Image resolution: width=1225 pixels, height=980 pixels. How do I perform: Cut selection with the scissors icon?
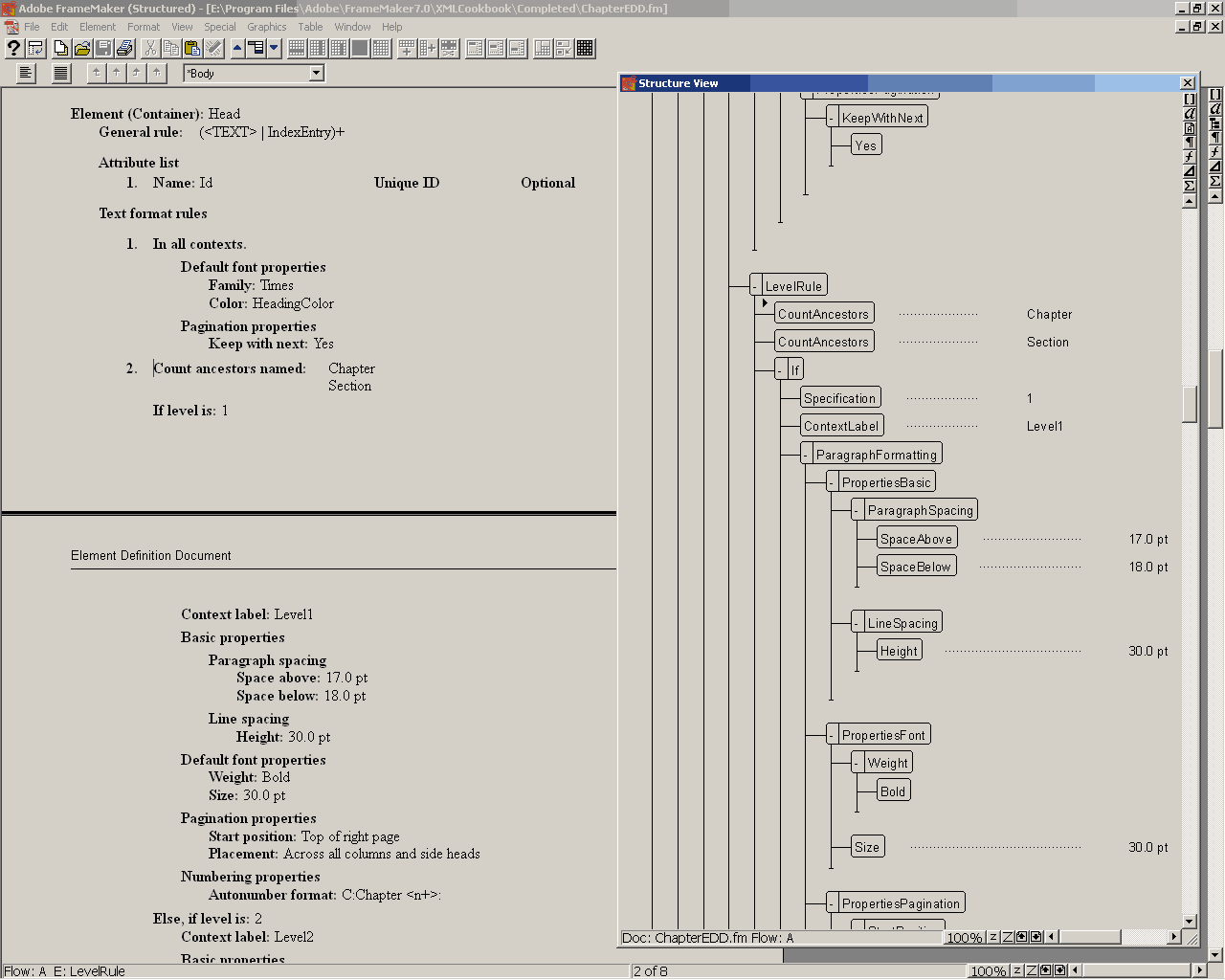click(x=150, y=48)
